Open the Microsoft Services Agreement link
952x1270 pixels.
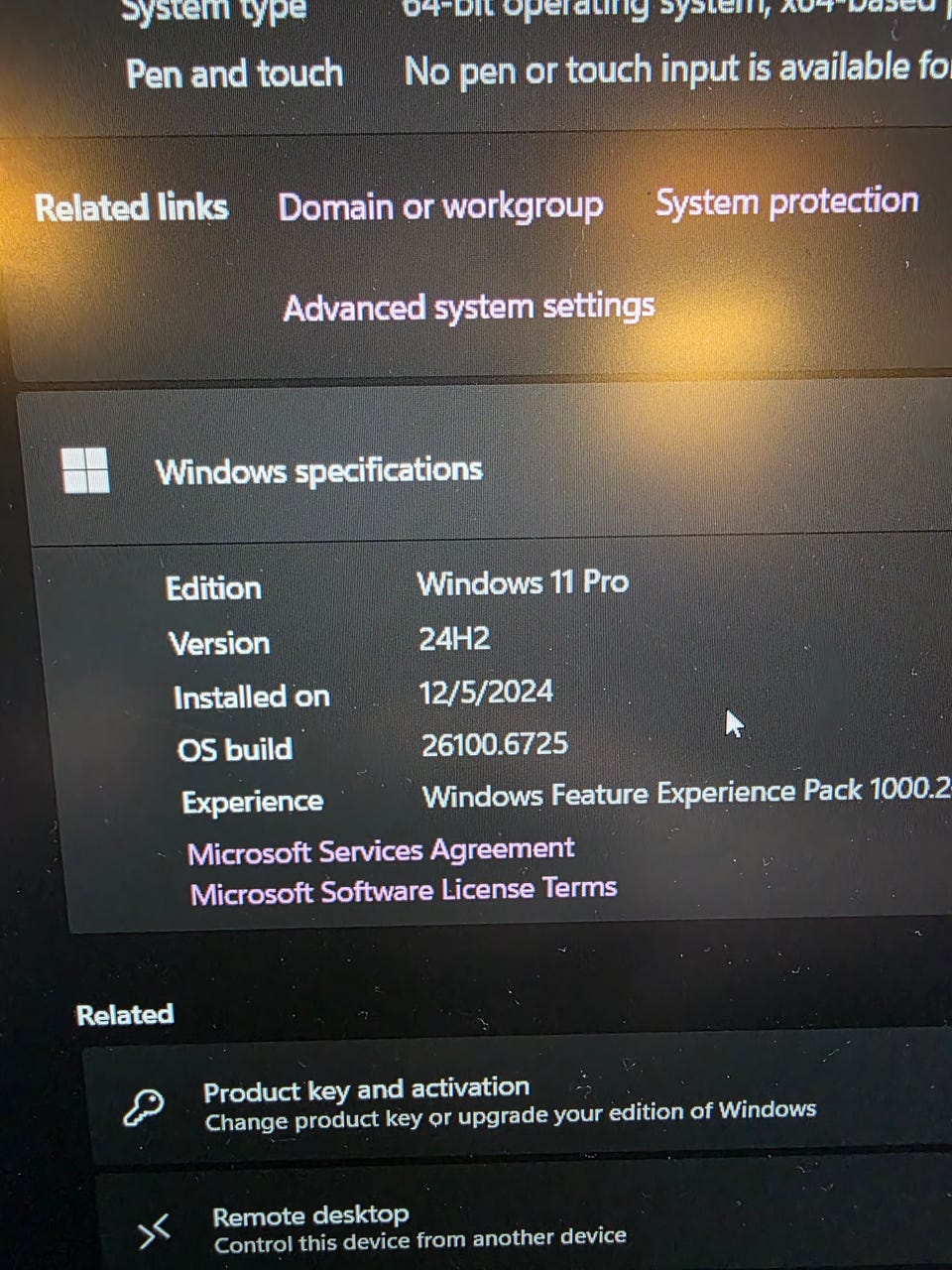tap(381, 851)
